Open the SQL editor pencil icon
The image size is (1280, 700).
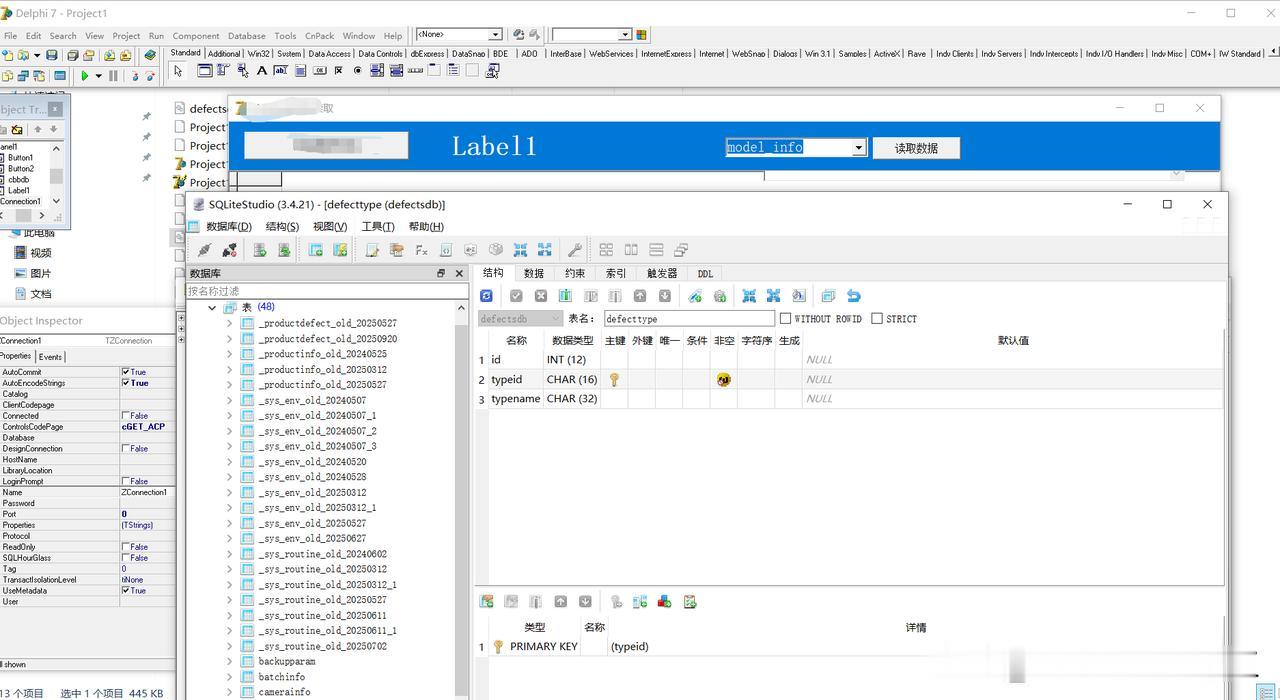click(x=372, y=250)
